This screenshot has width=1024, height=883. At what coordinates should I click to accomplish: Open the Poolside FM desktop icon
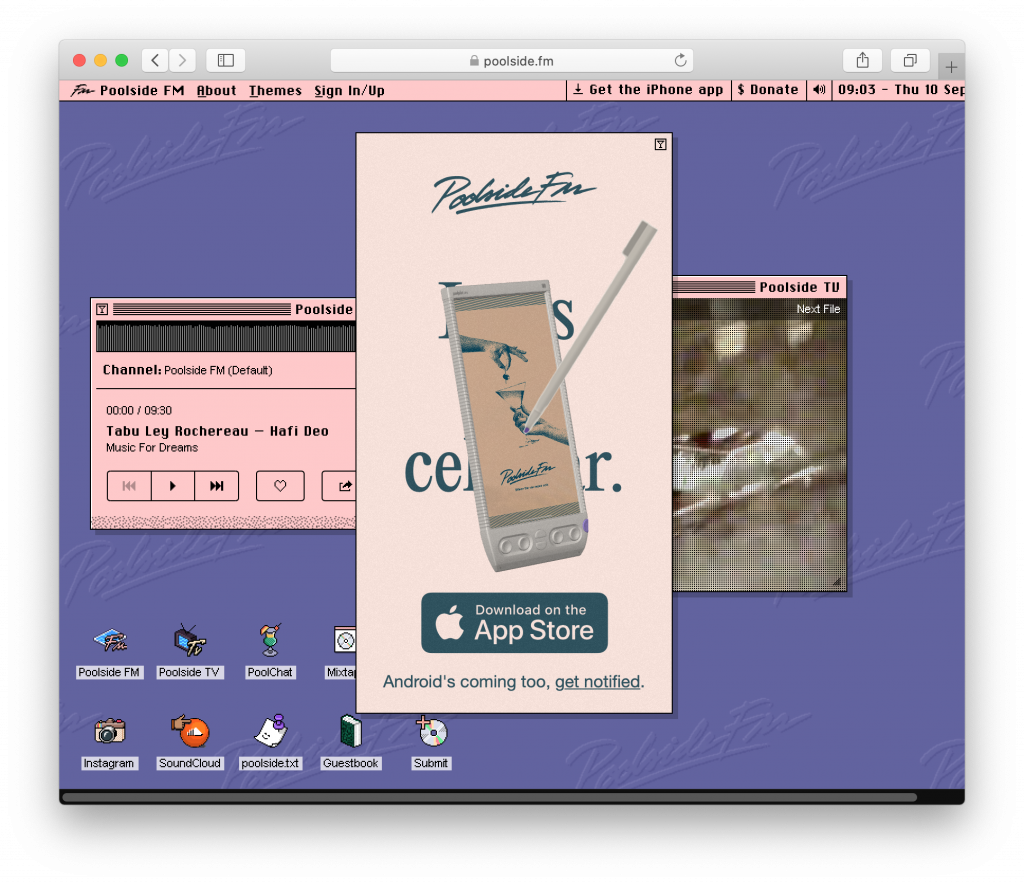click(109, 652)
